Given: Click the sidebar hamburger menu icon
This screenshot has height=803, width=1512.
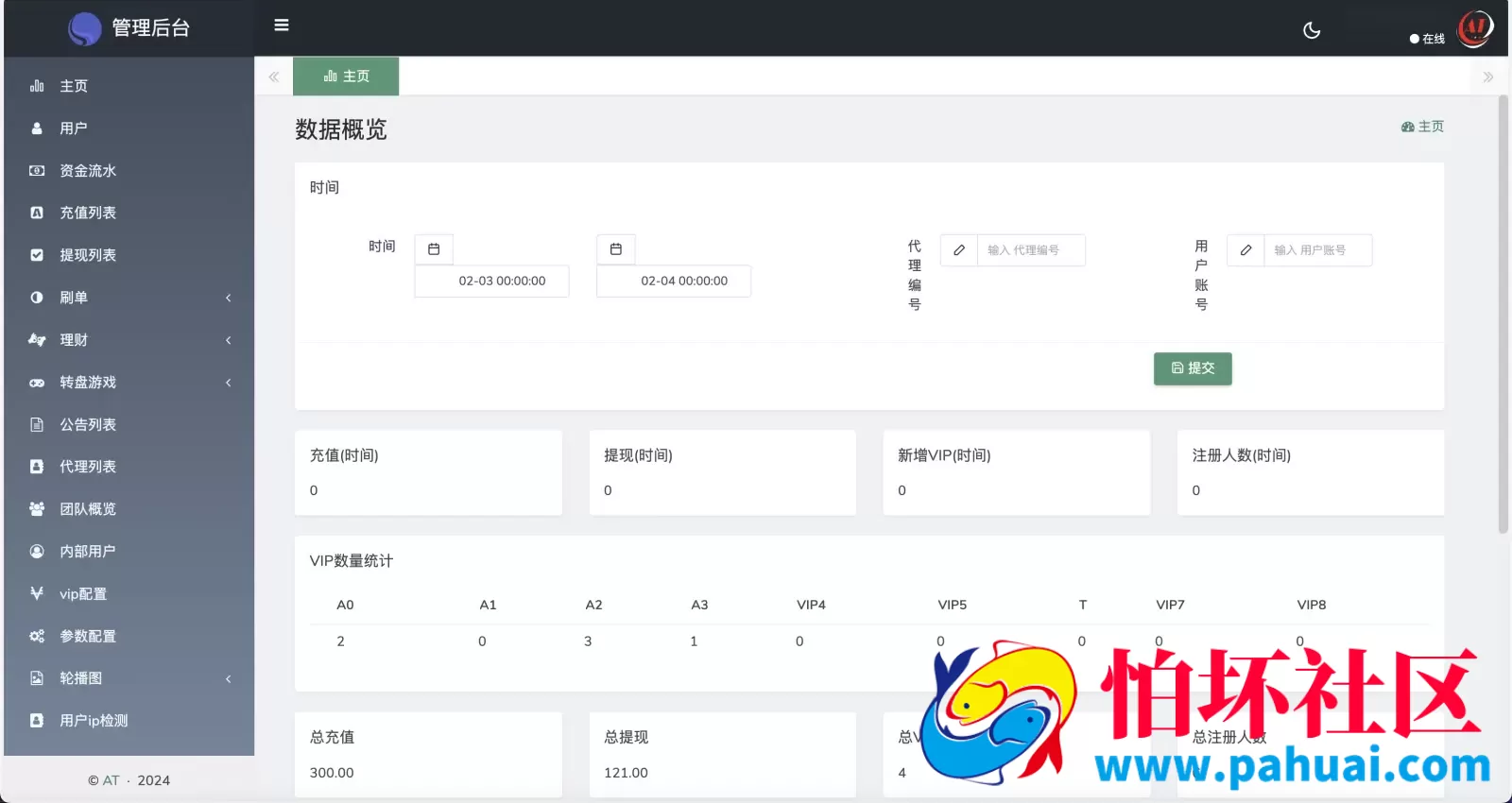Looking at the screenshot, I should 282,26.
